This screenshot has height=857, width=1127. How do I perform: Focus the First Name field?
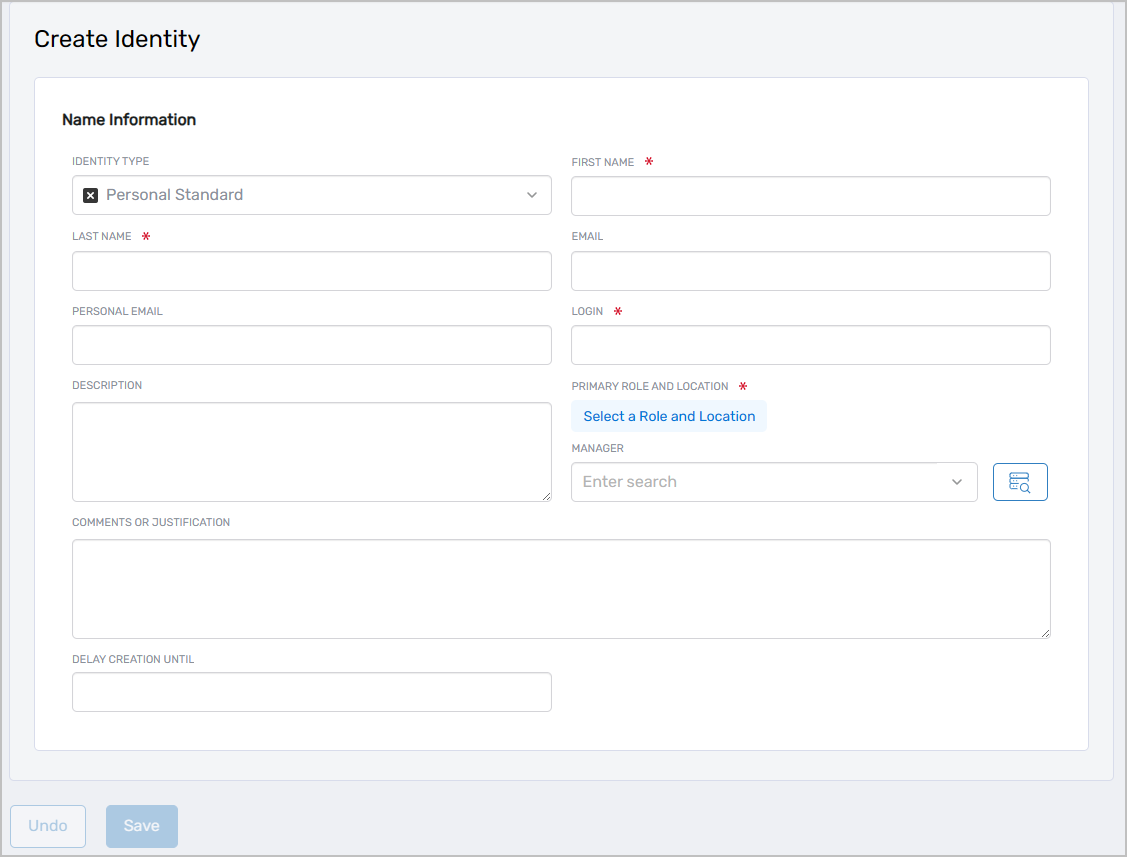pos(810,196)
